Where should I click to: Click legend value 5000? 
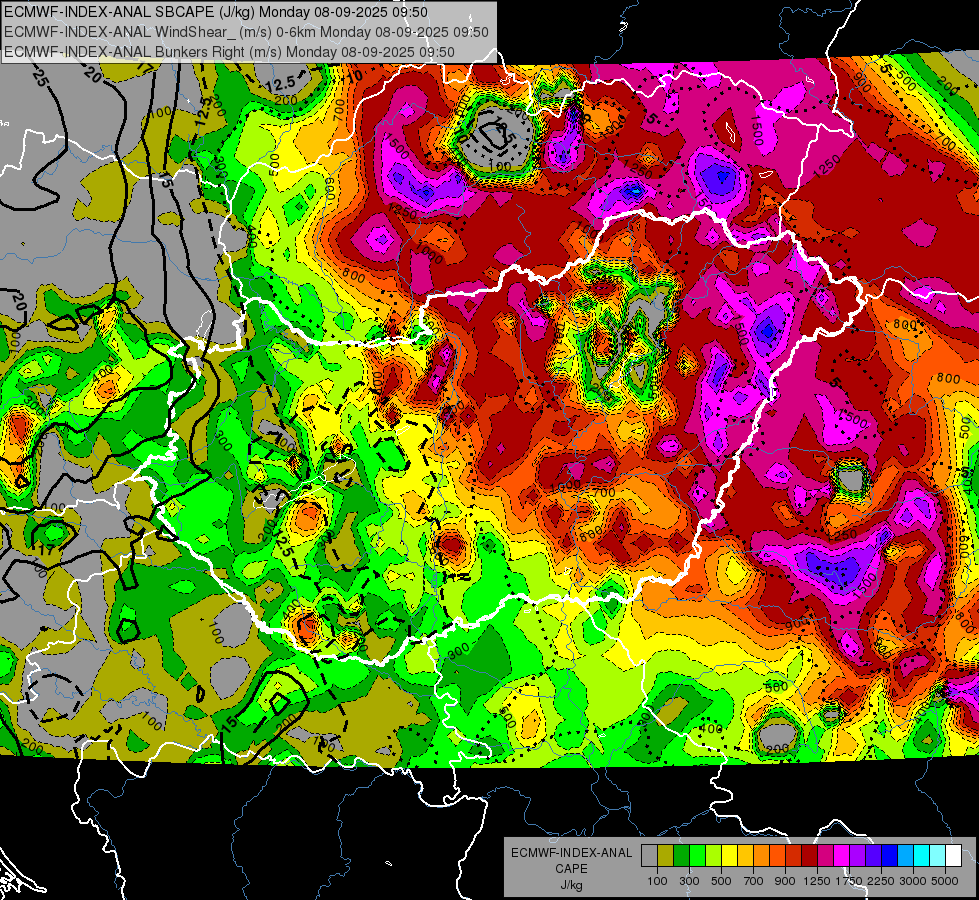[945, 881]
